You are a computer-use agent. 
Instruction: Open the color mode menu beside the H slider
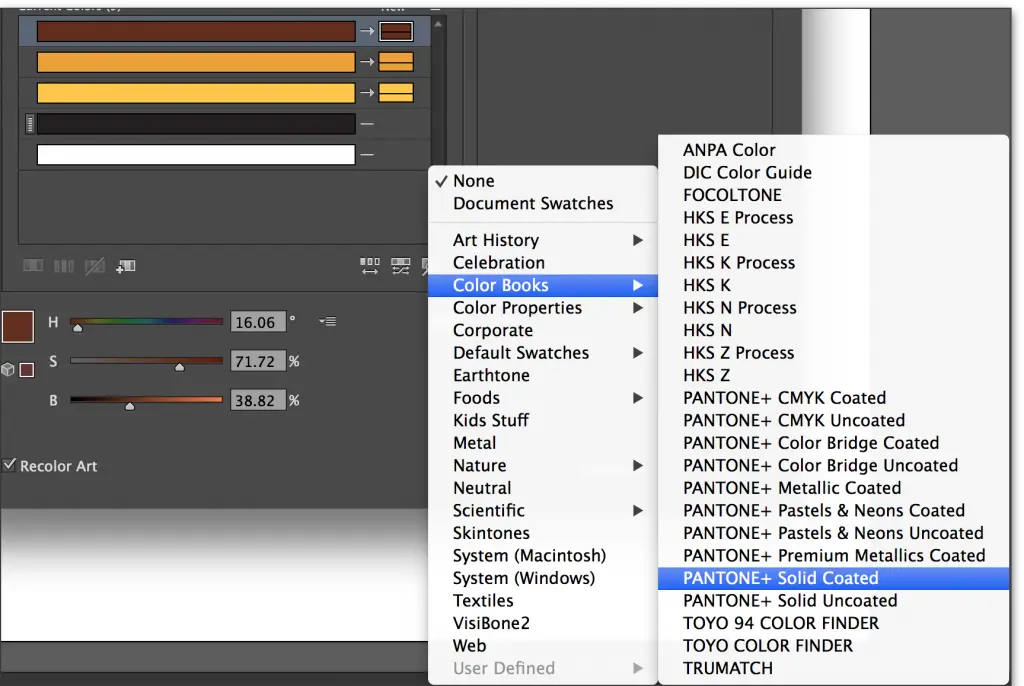327,321
